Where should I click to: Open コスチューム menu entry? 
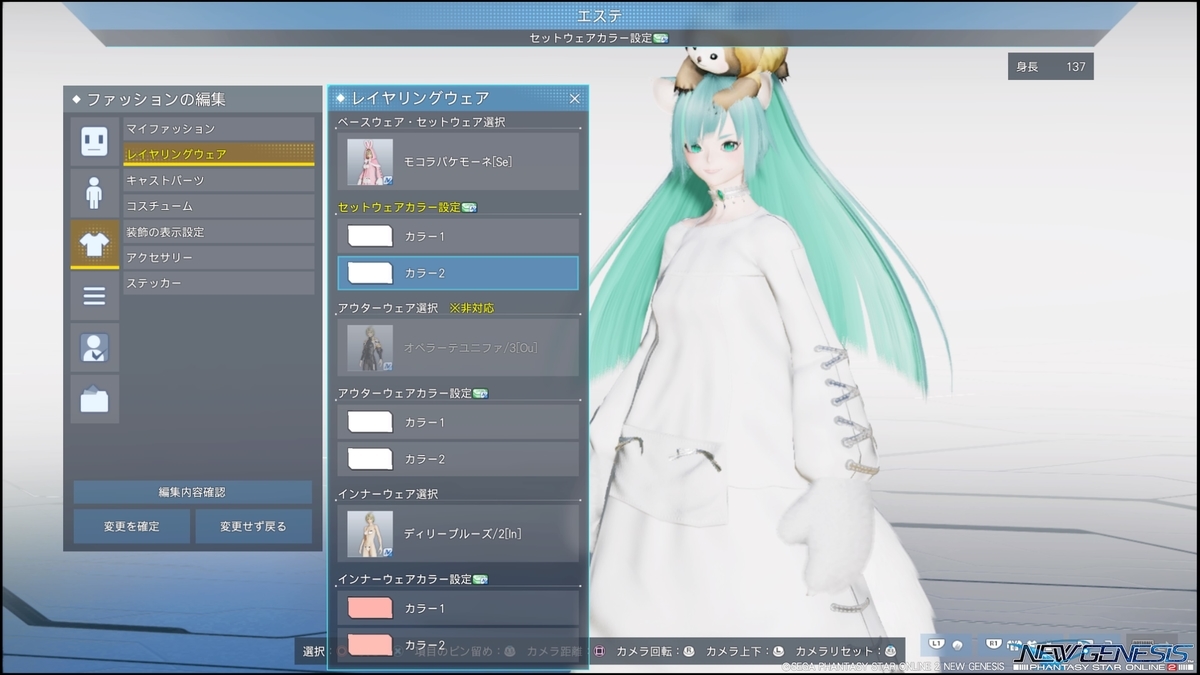point(219,206)
